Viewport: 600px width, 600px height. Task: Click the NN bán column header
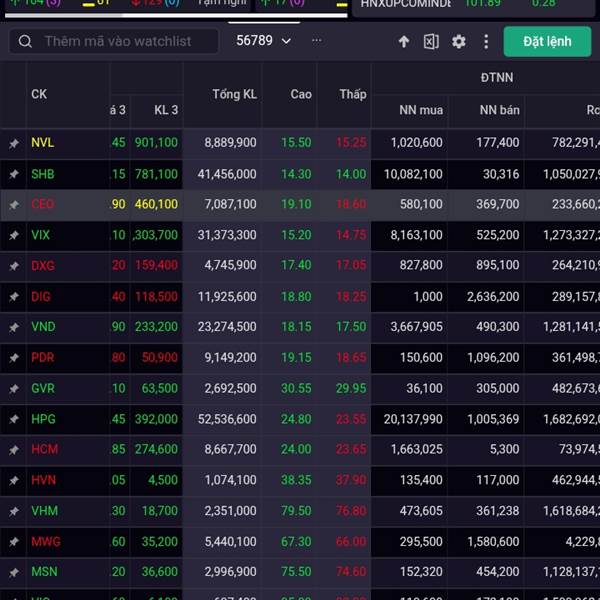pos(499,110)
